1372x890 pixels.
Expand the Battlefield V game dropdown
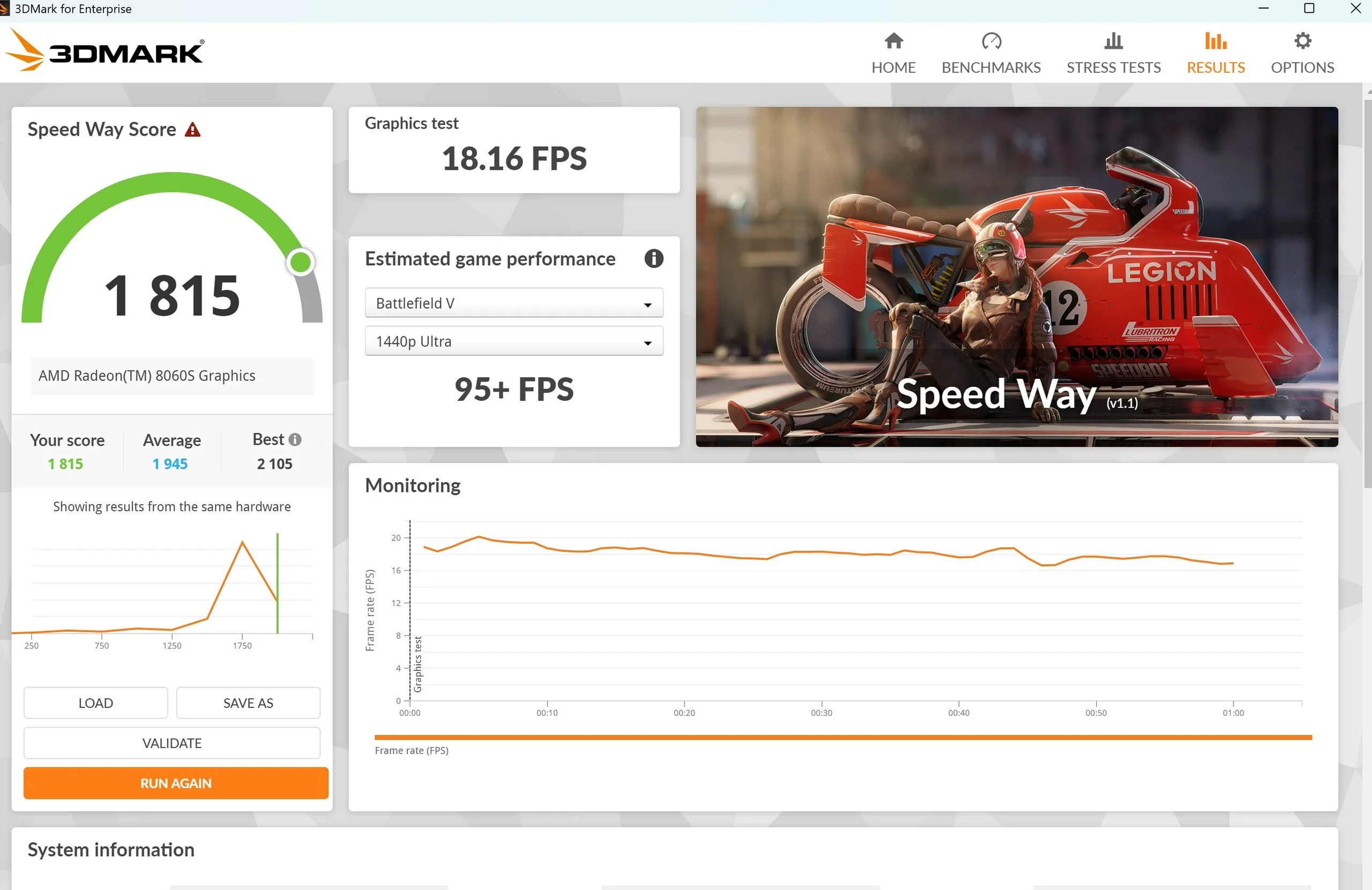tap(513, 303)
